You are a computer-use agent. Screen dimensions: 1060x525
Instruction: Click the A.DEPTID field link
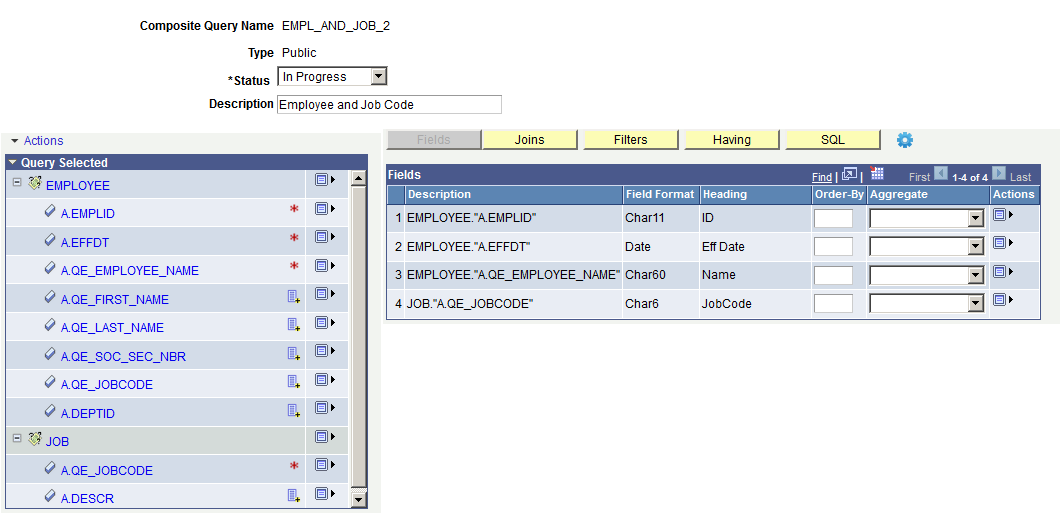[88, 413]
